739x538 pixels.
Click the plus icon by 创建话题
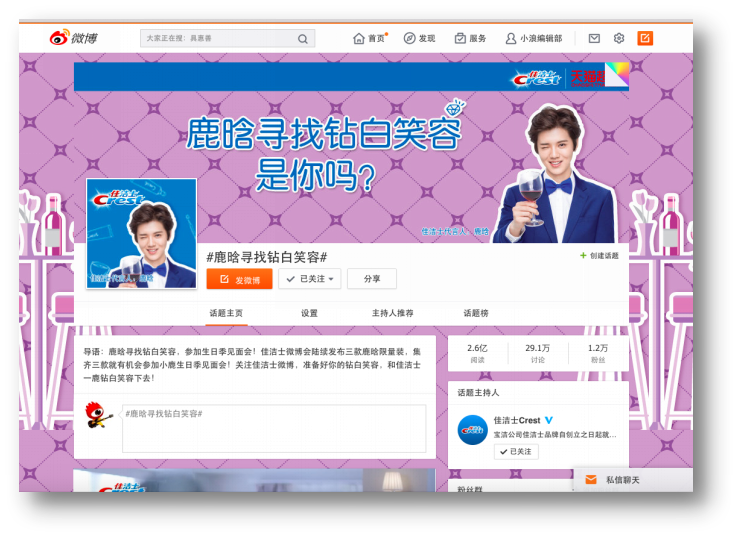(583, 255)
